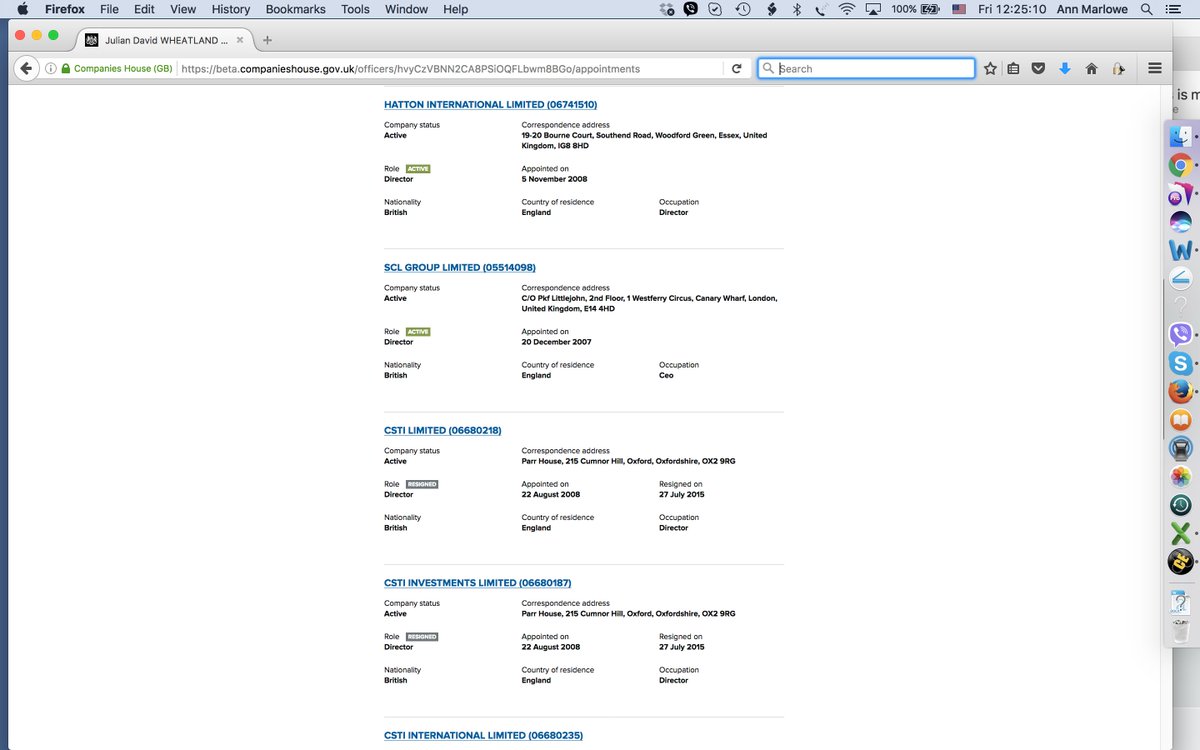Bookmark this page with the star icon
The image size is (1200, 750).
pyautogui.click(x=990, y=69)
